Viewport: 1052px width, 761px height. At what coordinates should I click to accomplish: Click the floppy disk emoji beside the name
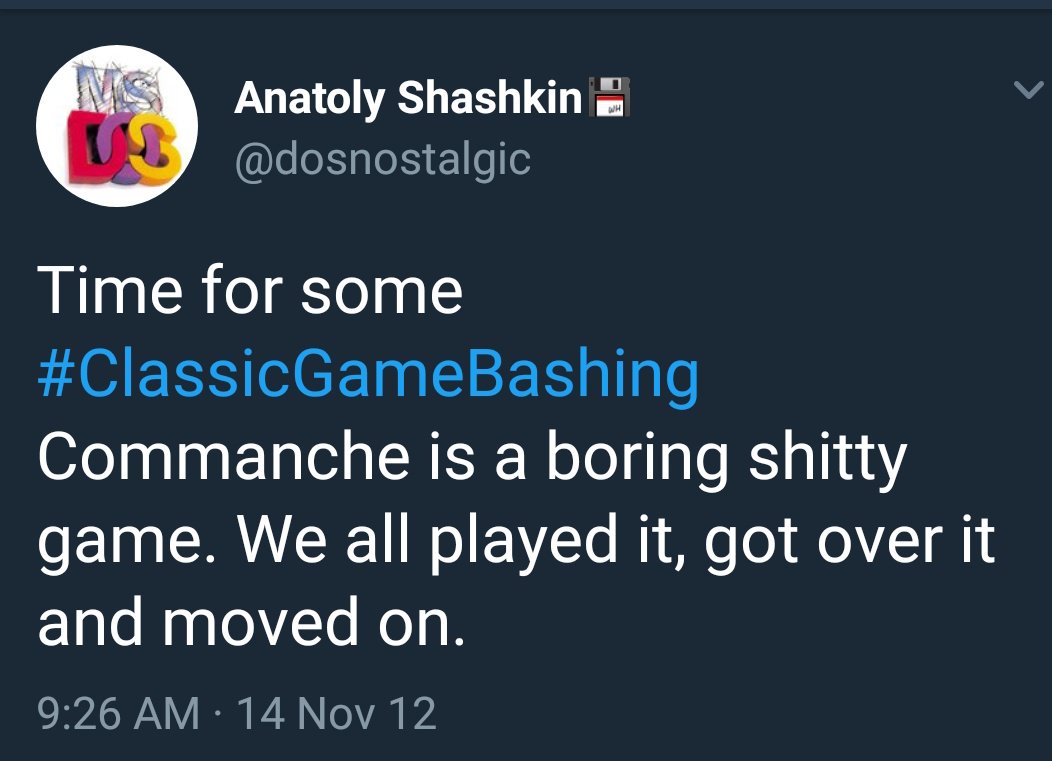(609, 97)
